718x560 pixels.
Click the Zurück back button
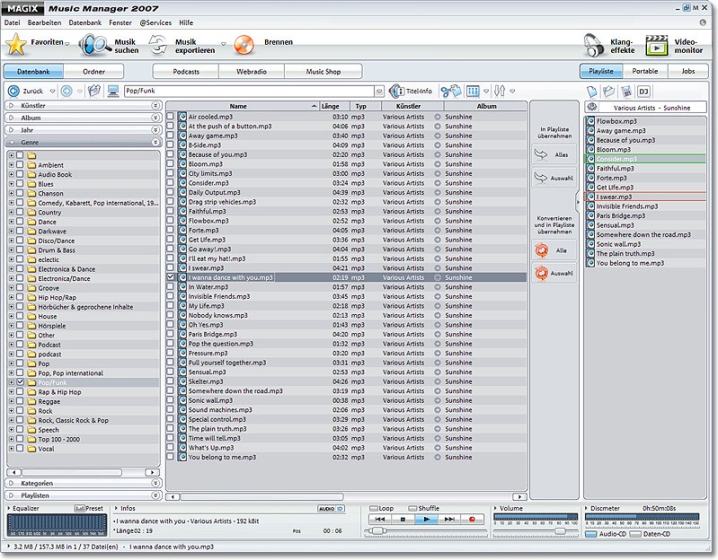(26, 91)
